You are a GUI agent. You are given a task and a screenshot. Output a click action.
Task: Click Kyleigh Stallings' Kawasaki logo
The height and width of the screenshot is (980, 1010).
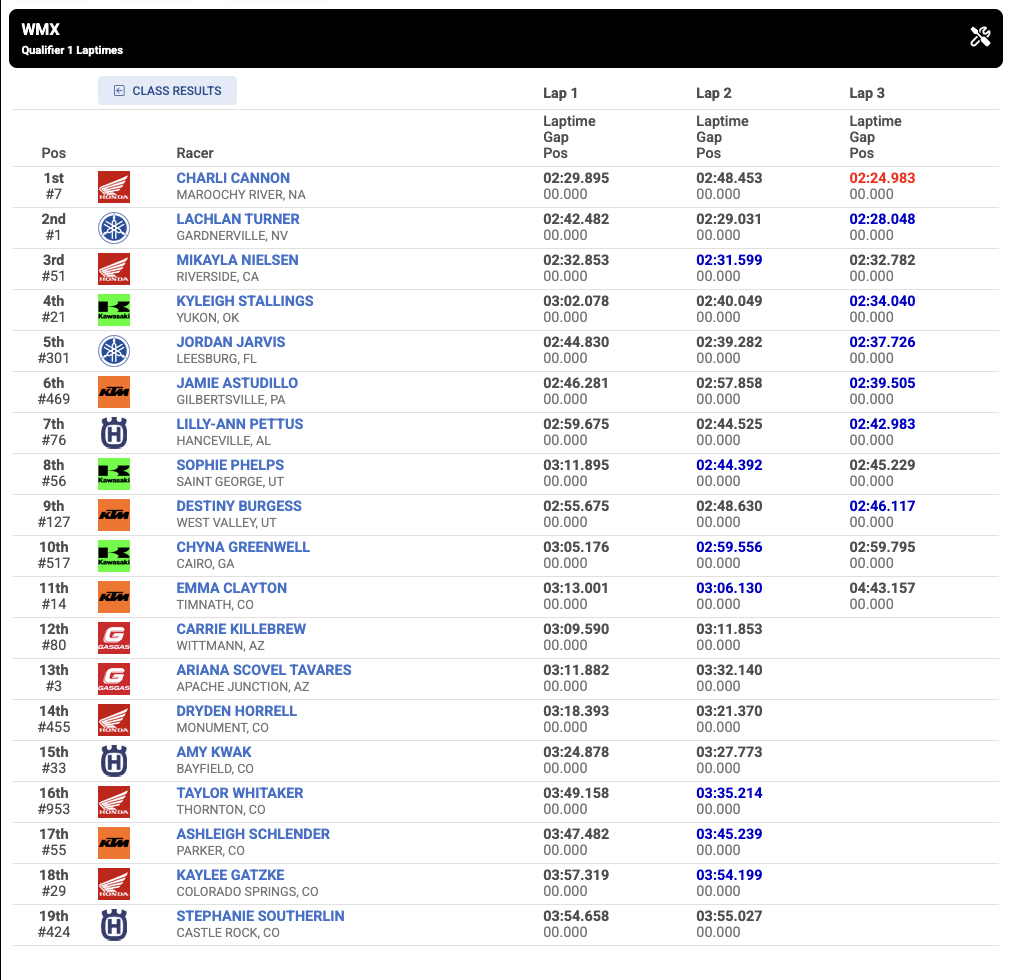click(114, 310)
